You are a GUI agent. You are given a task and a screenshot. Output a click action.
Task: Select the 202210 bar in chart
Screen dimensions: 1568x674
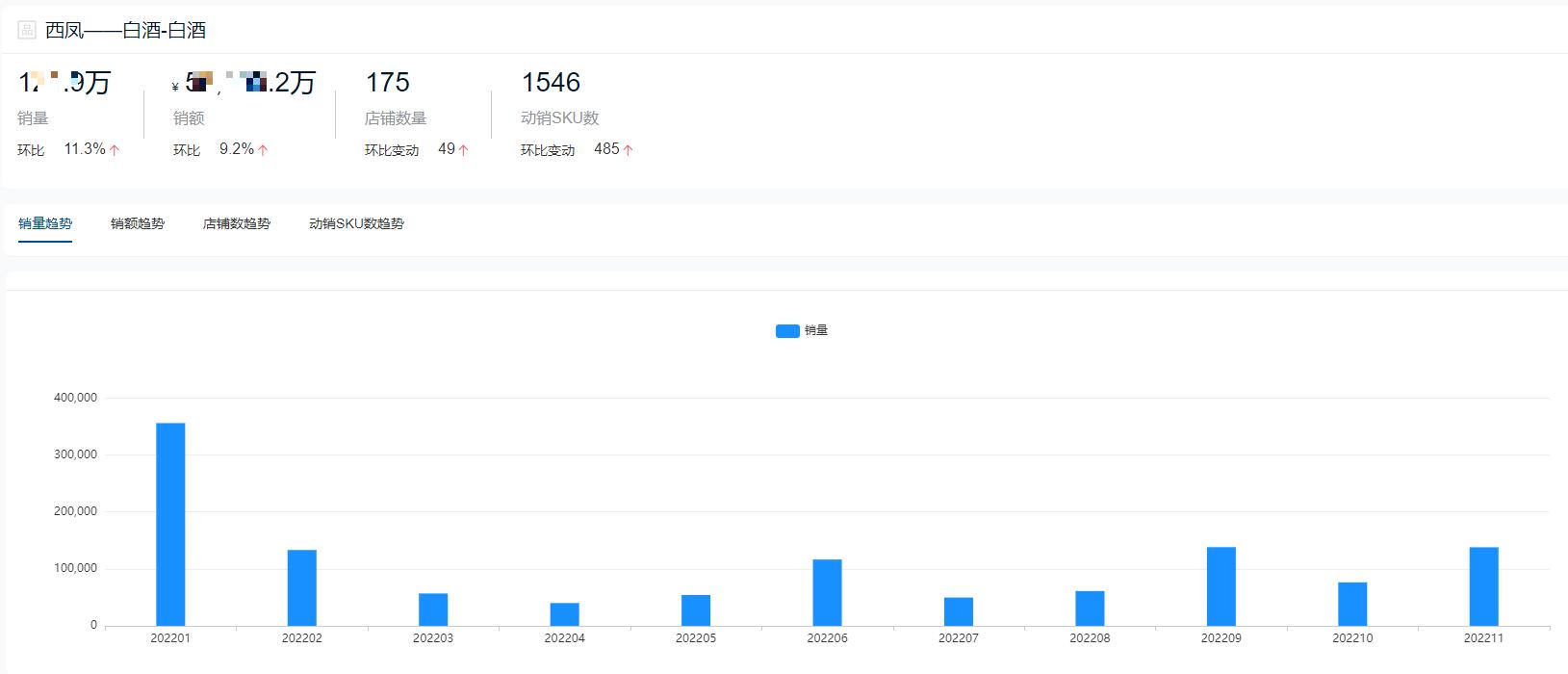tap(1352, 604)
